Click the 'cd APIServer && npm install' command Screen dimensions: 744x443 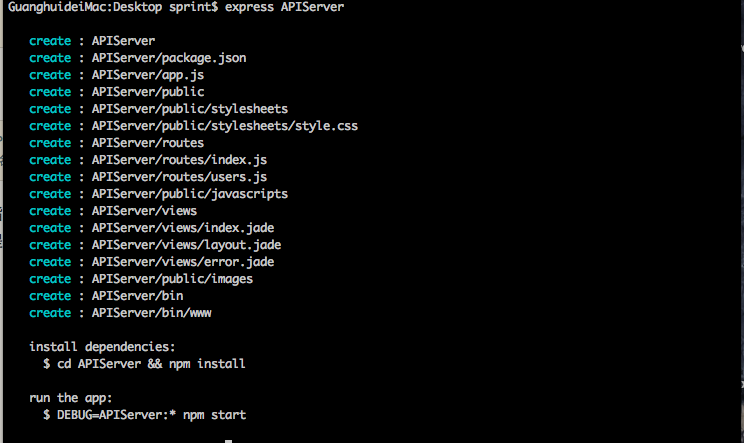(x=151, y=364)
